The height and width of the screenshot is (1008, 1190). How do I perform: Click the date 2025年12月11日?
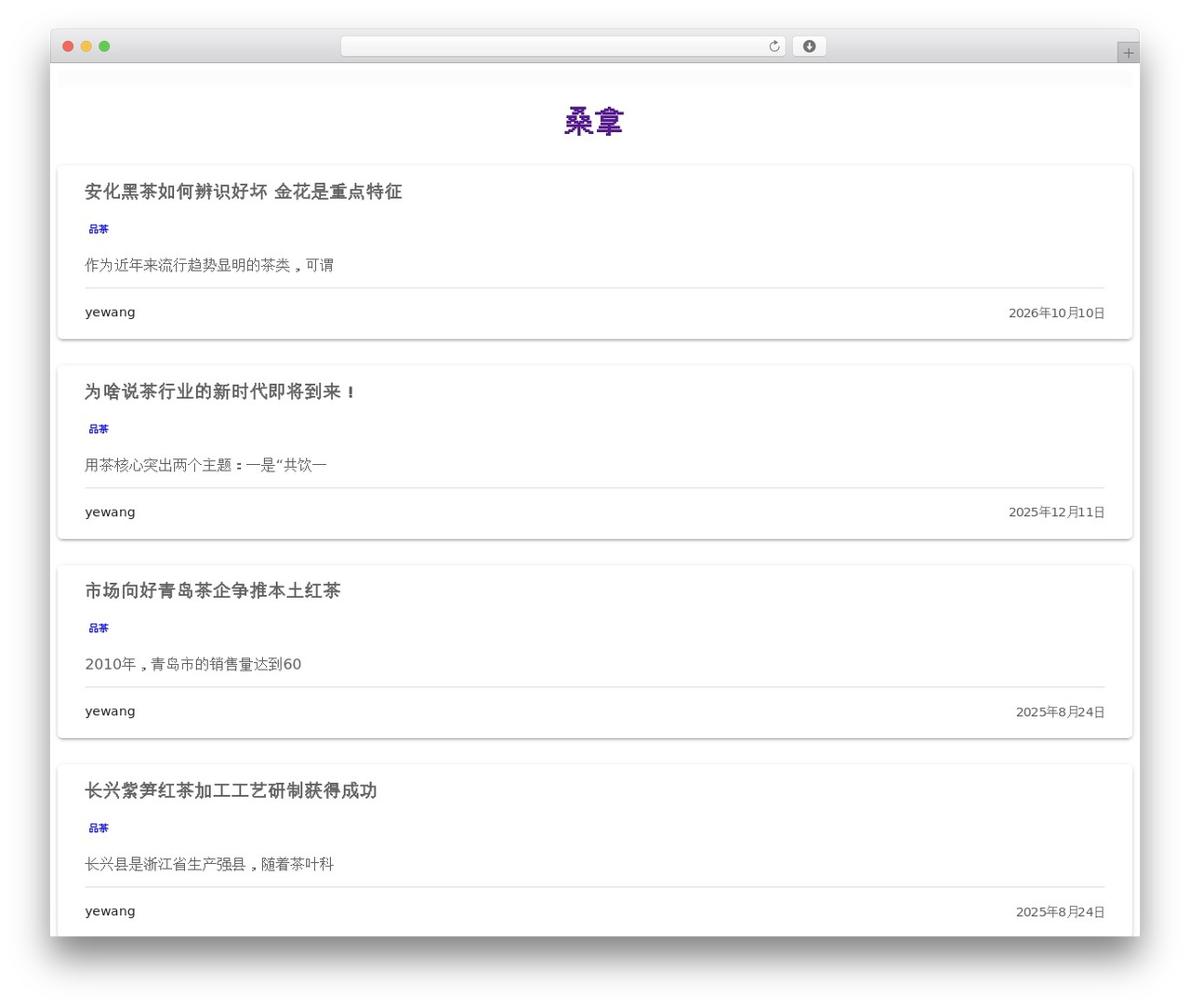[x=1056, y=512]
